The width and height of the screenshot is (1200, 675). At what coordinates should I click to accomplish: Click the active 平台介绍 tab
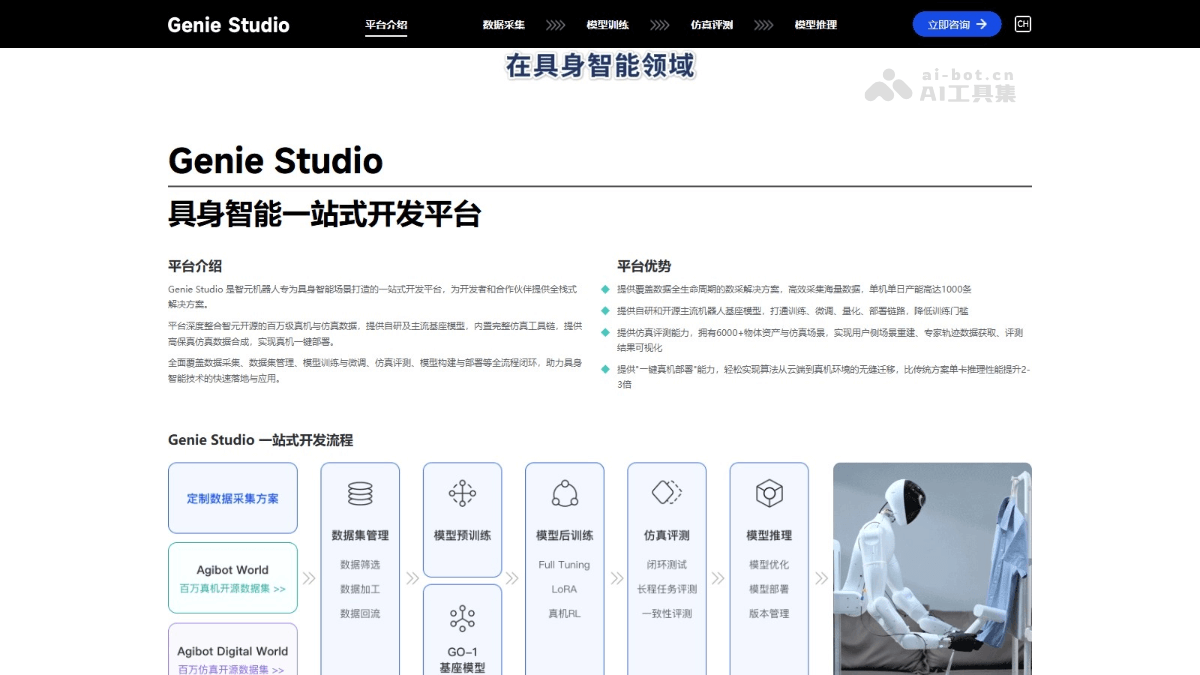pyautogui.click(x=387, y=24)
